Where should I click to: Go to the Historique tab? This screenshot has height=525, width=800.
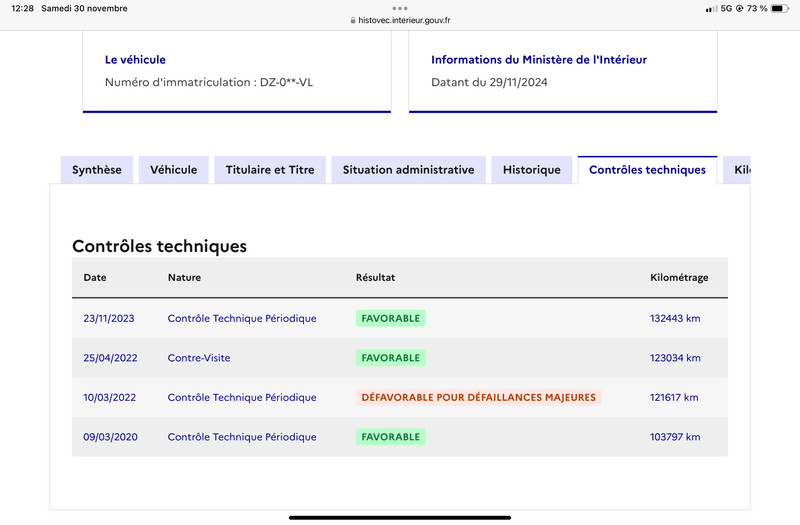coord(532,170)
